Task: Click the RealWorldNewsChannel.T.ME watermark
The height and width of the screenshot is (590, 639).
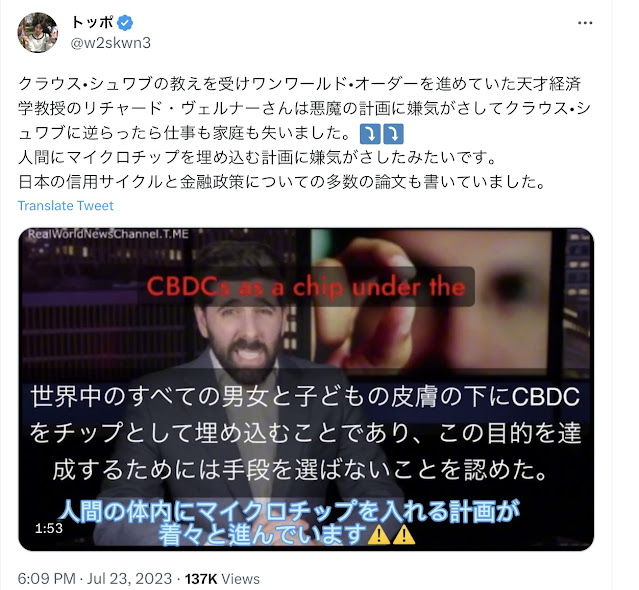Action: pos(108,234)
